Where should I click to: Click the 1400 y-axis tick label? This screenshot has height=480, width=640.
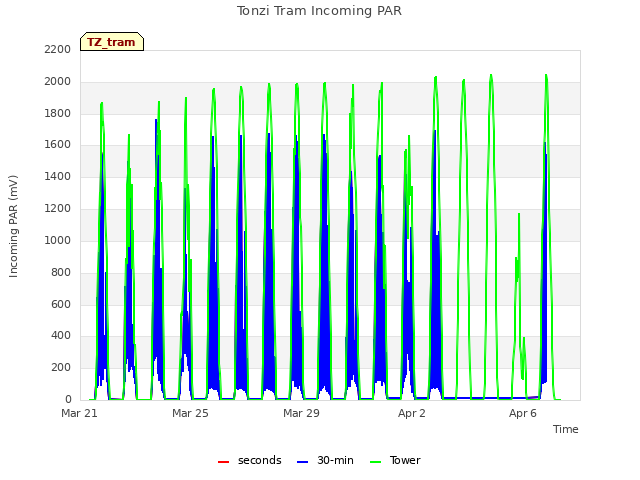58,177
